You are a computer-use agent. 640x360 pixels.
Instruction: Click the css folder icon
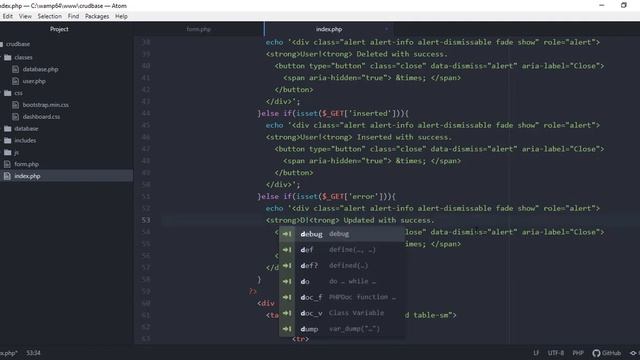(x=7, y=93)
